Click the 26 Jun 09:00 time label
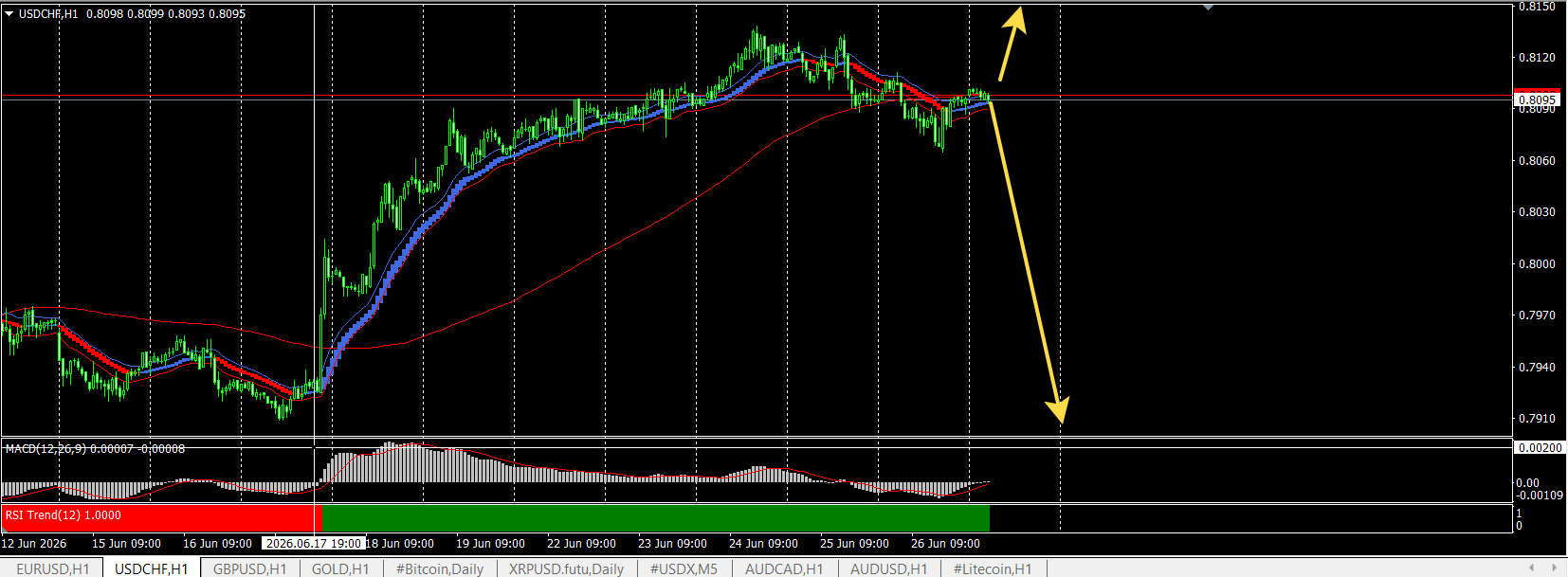This screenshot has height=577, width=1568. 945,544
